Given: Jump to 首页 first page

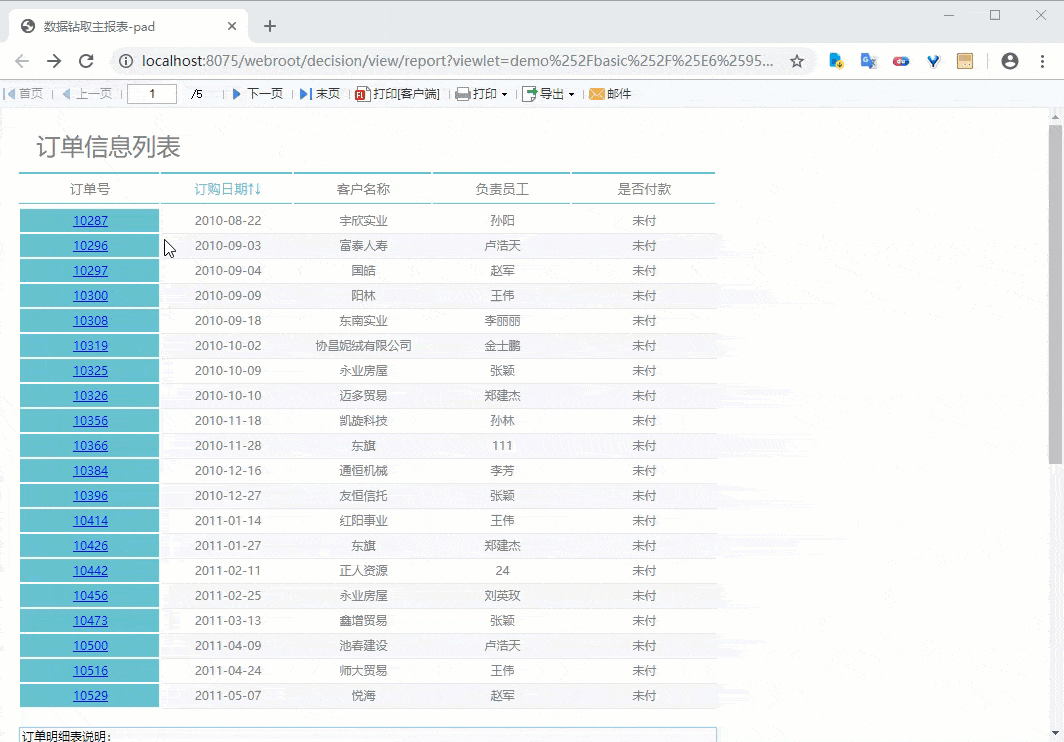Looking at the screenshot, I should 23,94.
